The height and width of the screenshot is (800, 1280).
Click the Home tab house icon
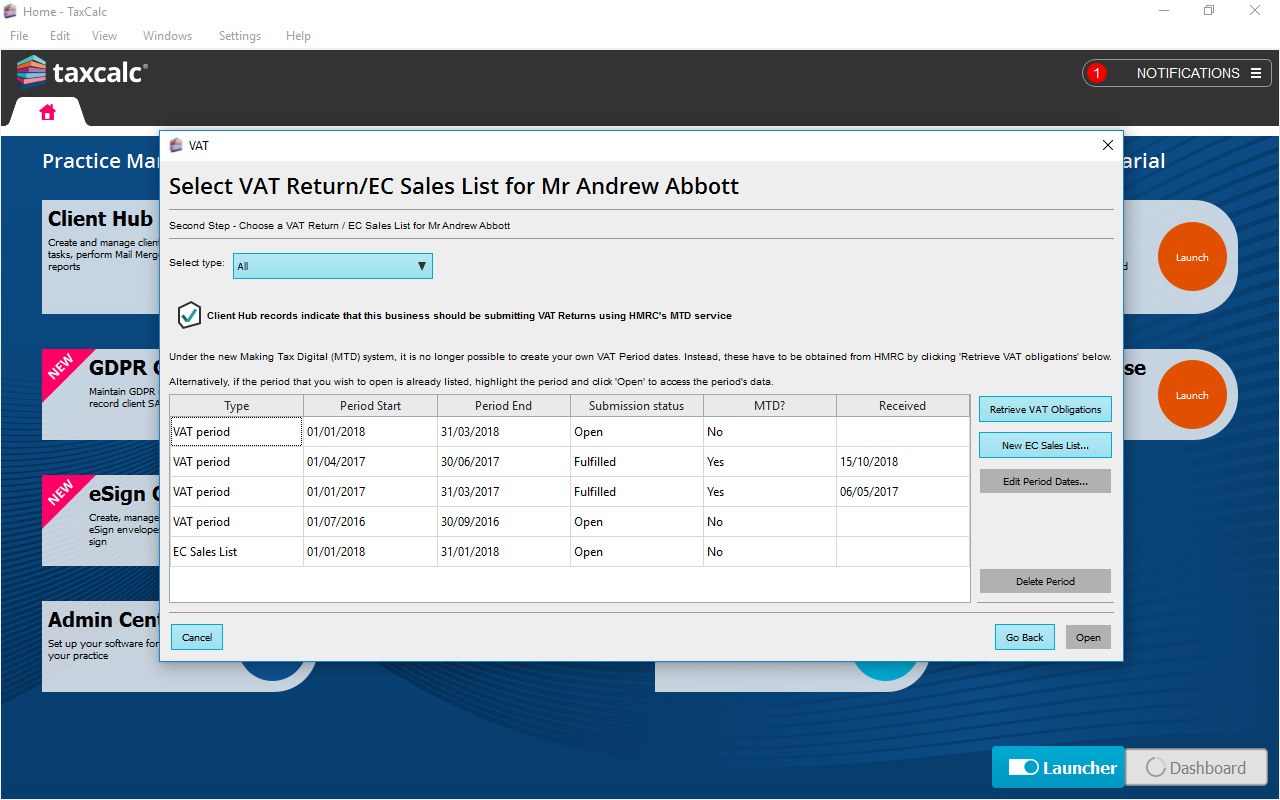tap(47, 112)
